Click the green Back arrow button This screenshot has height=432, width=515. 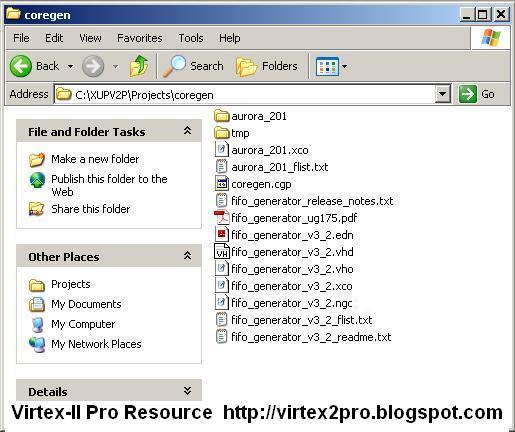(x=21, y=66)
